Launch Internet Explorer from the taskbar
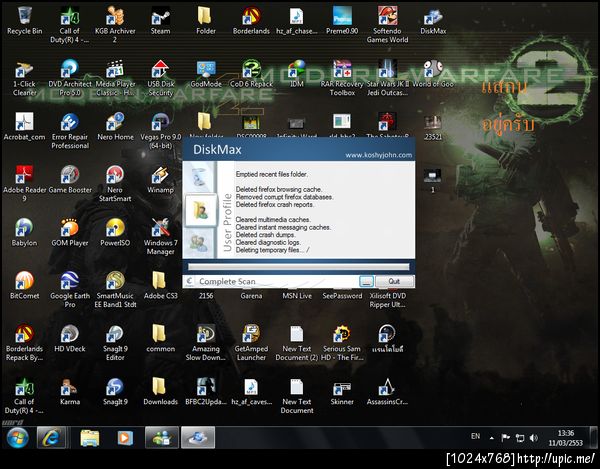 pyautogui.click(x=51, y=437)
